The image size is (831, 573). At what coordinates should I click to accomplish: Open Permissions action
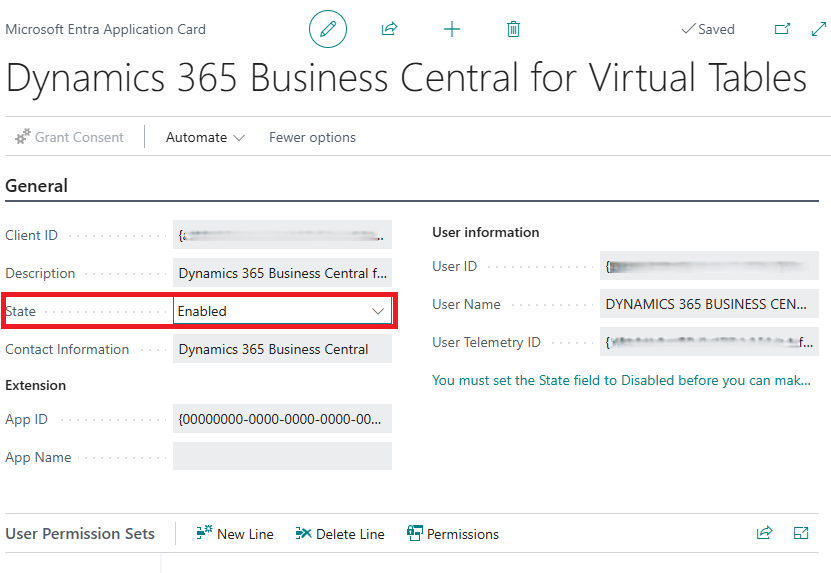(453, 534)
